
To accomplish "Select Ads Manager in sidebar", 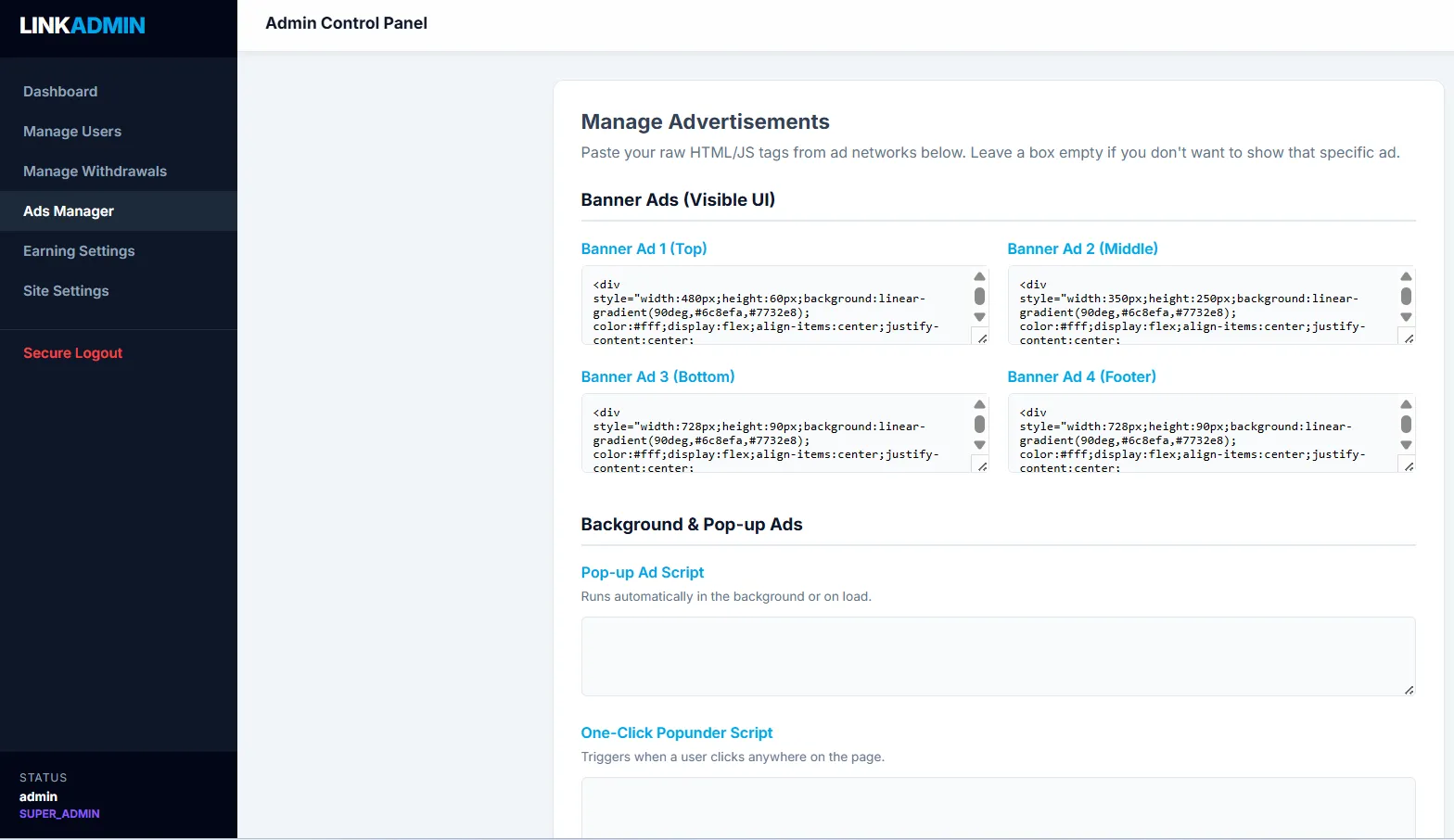I will point(69,211).
